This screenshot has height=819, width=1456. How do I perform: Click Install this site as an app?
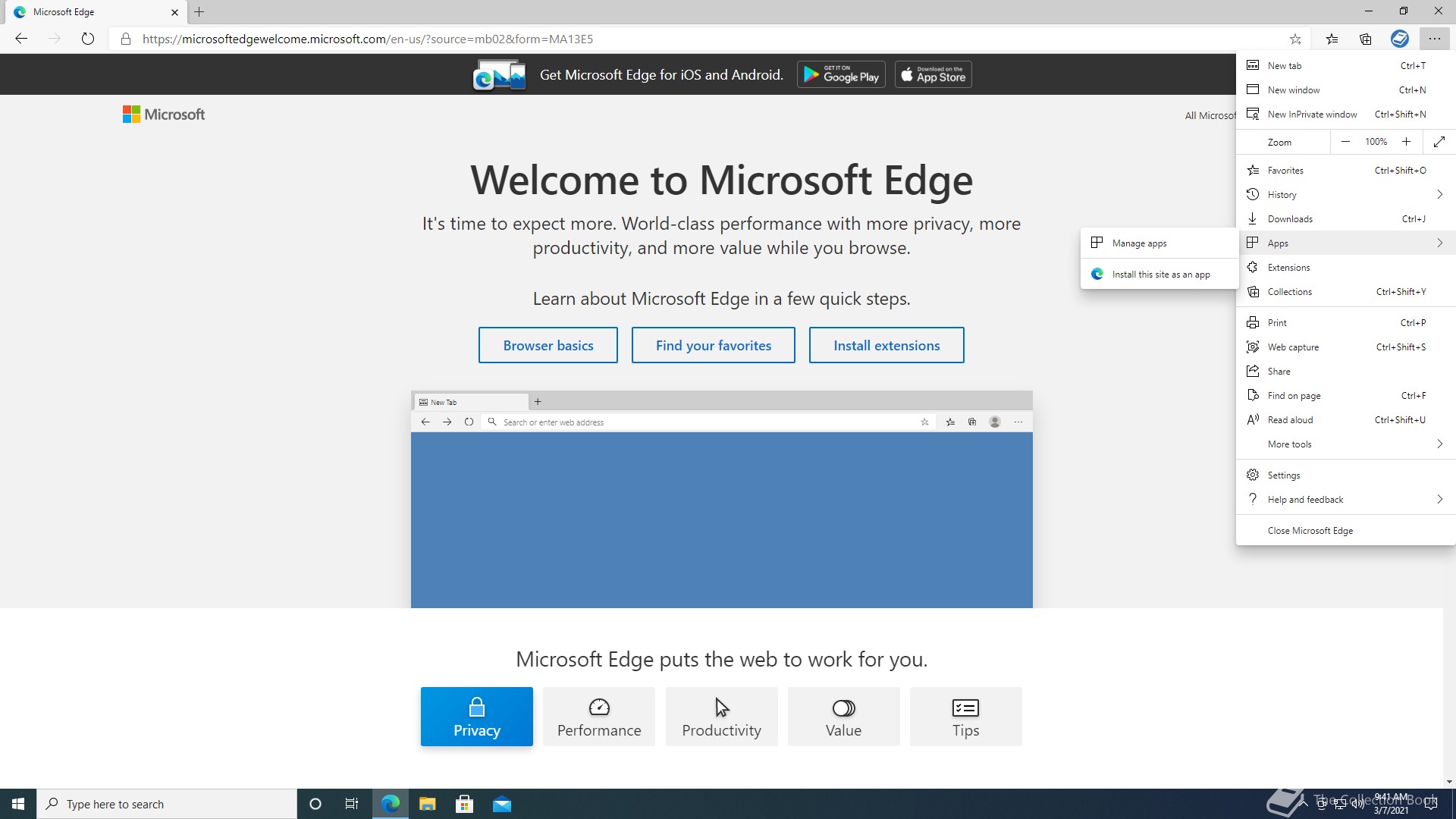[1159, 275]
